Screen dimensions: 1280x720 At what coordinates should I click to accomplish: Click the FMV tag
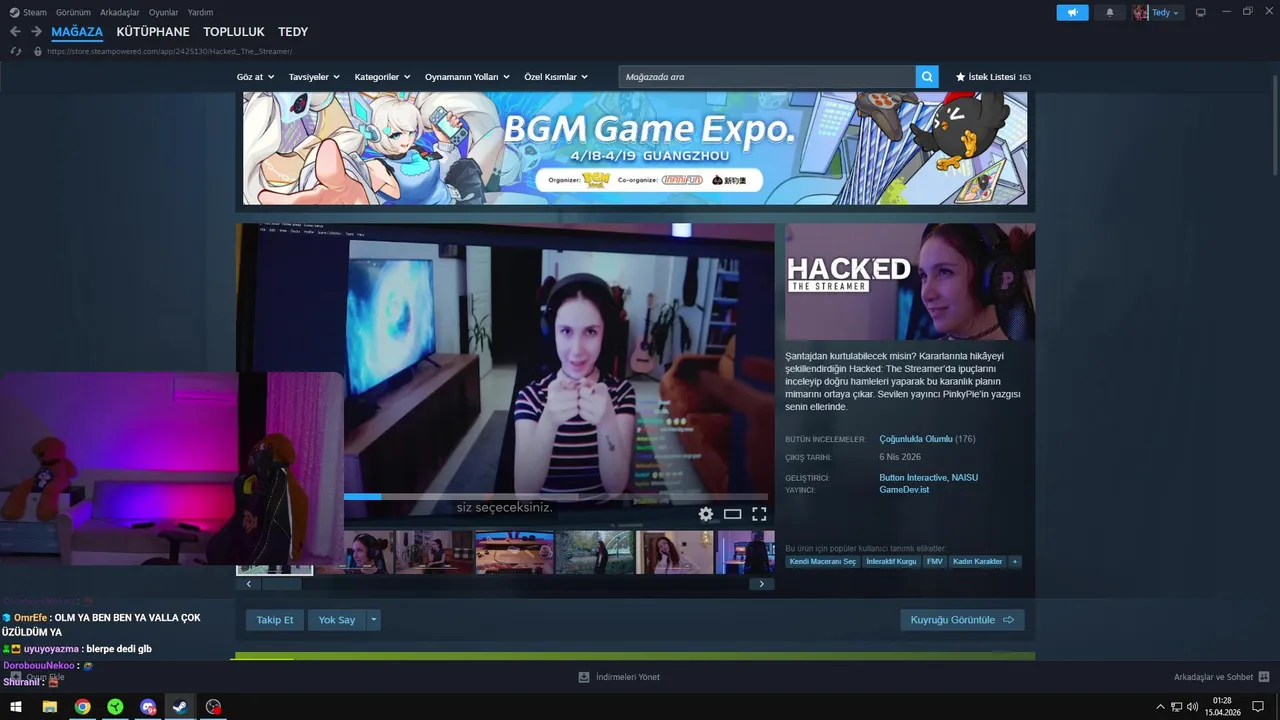click(x=935, y=562)
